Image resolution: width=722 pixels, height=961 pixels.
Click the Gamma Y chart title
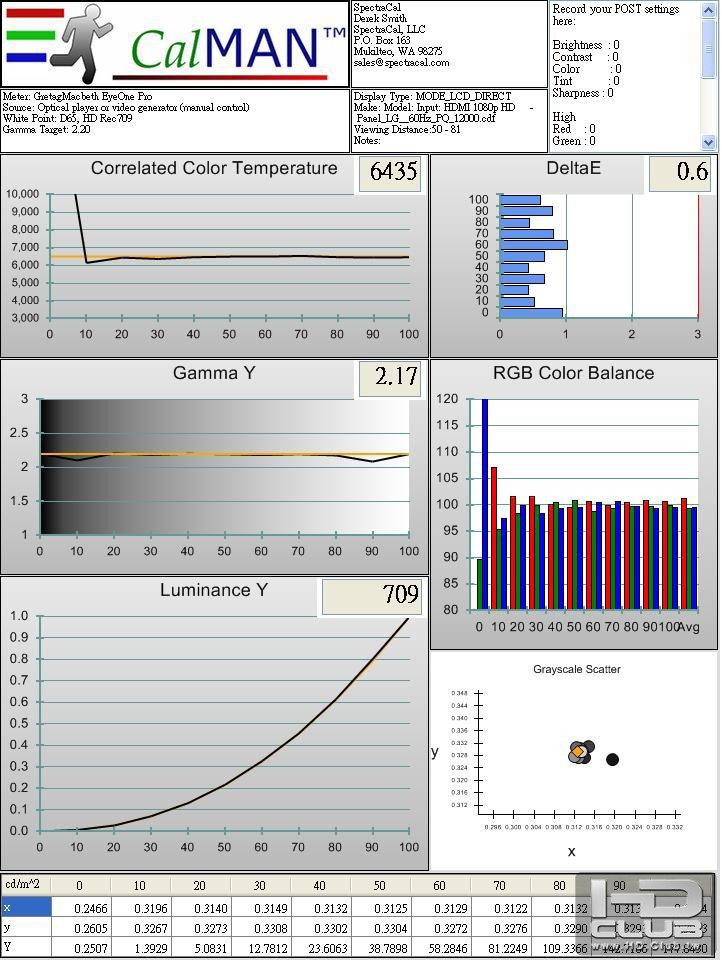point(214,373)
